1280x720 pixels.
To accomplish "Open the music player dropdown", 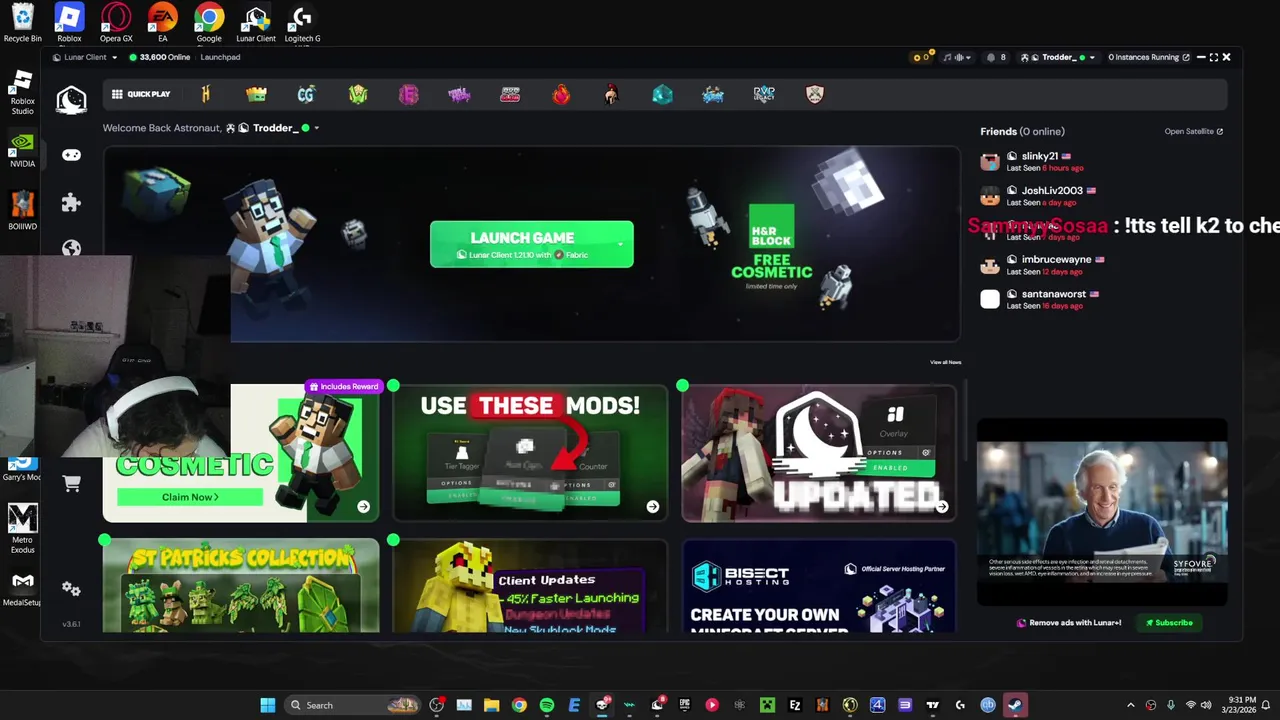I will [958, 57].
